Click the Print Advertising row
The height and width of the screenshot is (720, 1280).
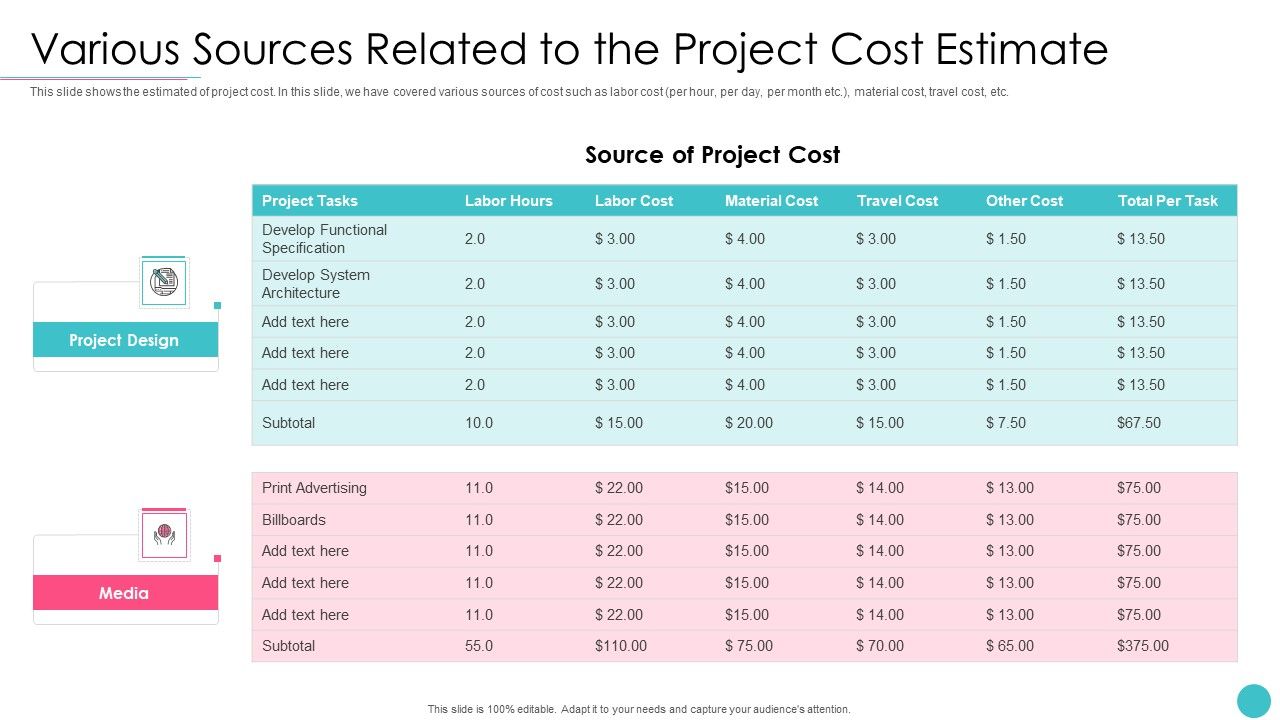[x=311, y=488]
